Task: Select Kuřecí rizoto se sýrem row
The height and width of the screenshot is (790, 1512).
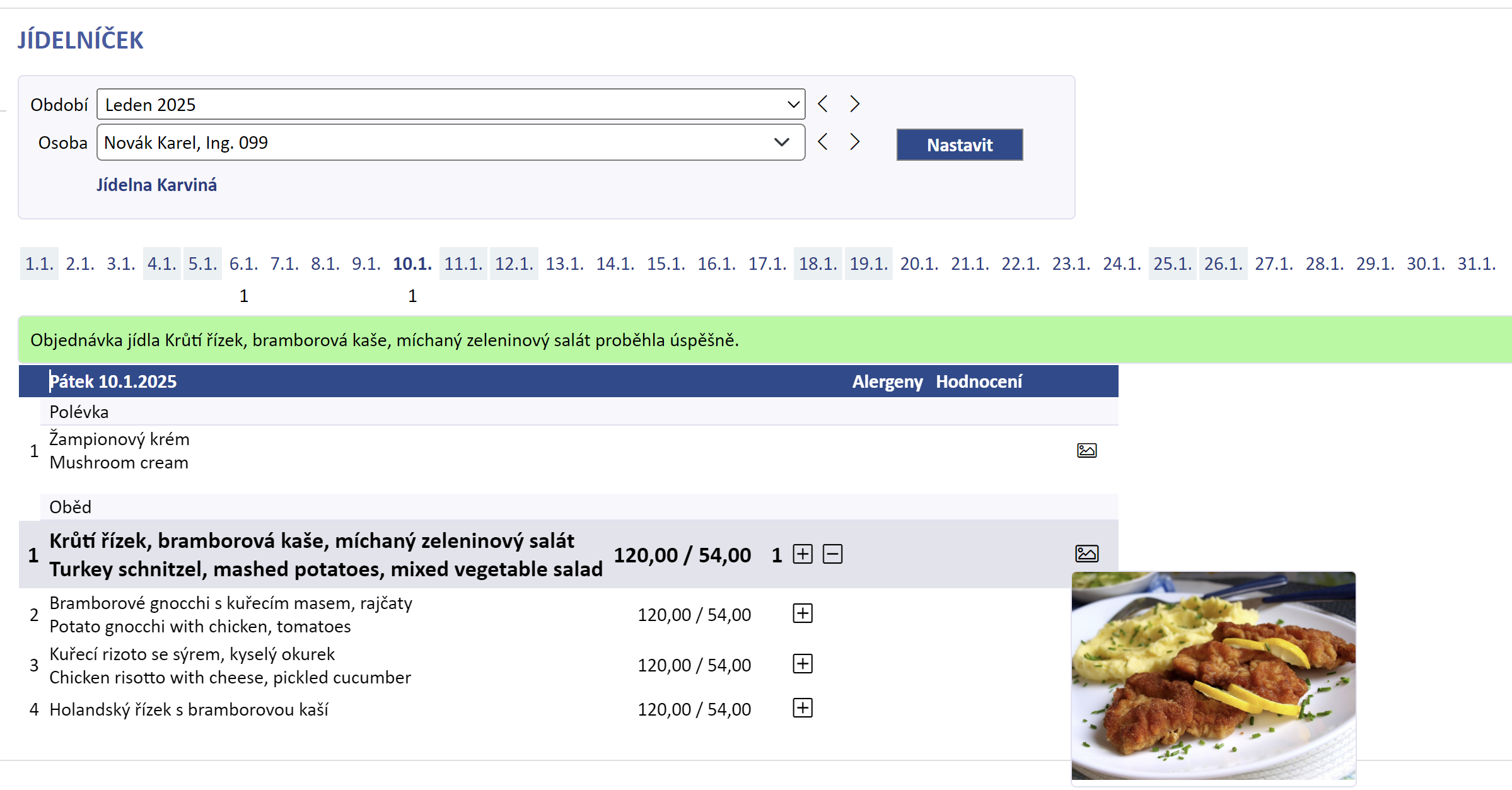Action: tap(569, 665)
